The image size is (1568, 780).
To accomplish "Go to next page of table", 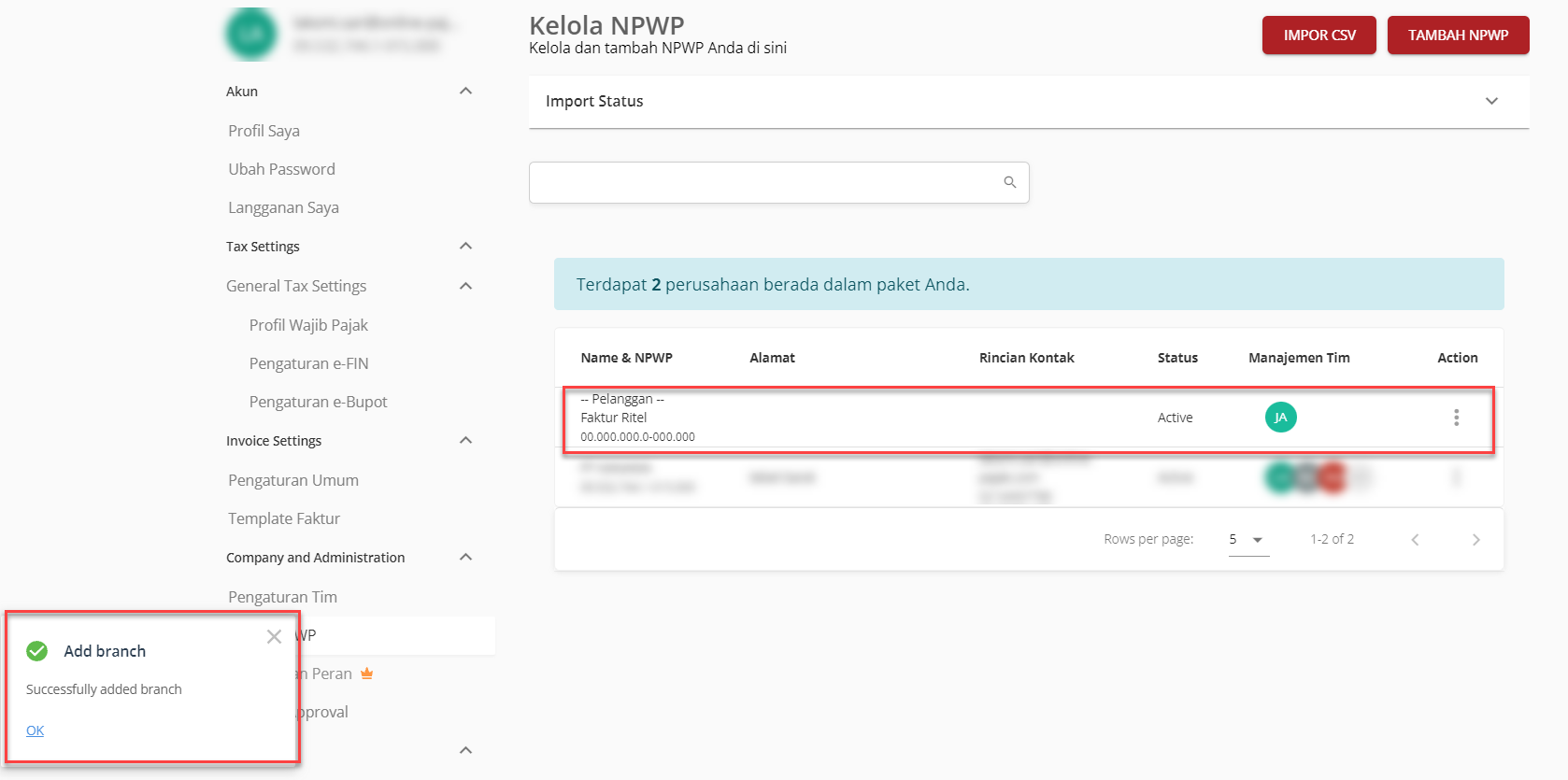I will click(x=1475, y=540).
